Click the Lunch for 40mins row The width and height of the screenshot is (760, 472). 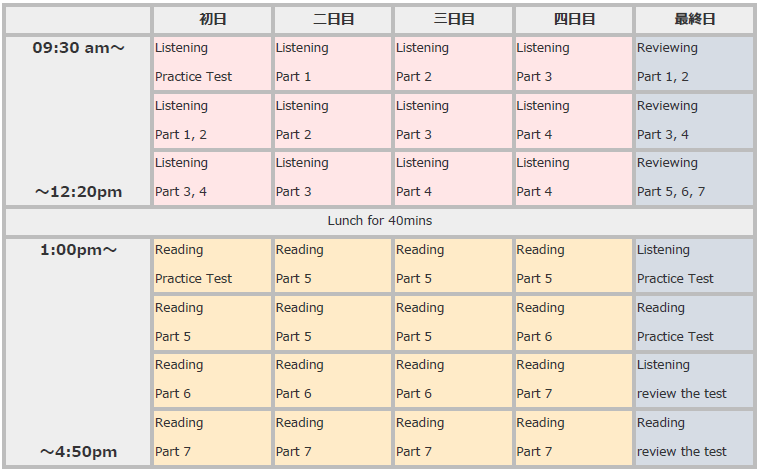tap(379, 221)
